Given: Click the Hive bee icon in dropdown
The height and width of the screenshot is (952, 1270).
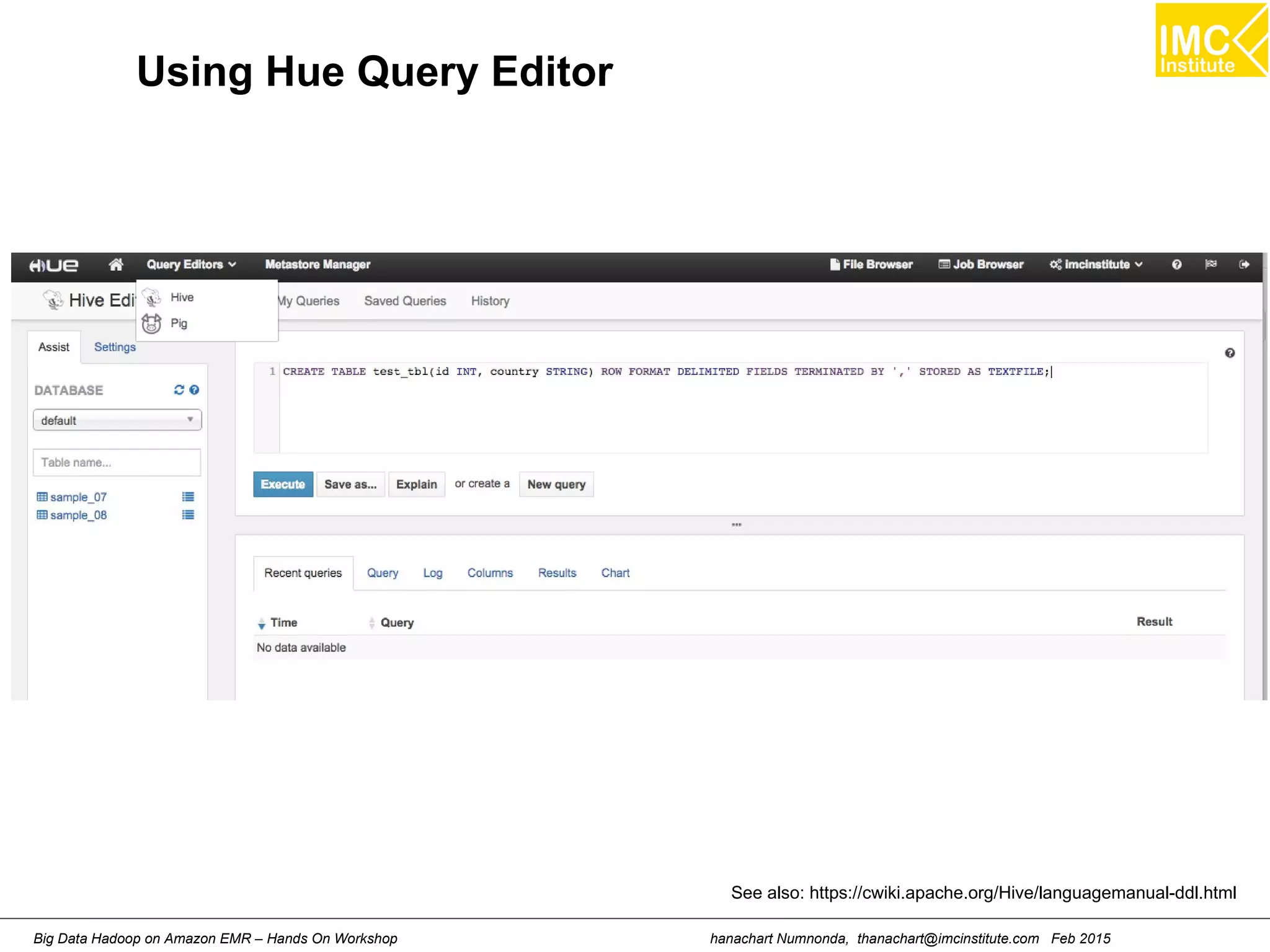Looking at the screenshot, I should (151, 298).
